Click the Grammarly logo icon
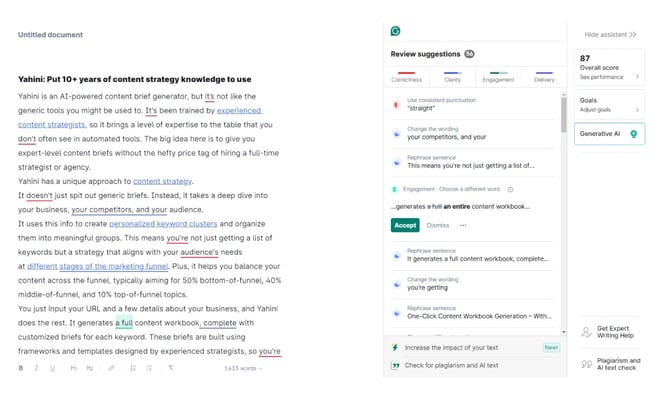Screen dimensions: 666x400 [395, 31]
